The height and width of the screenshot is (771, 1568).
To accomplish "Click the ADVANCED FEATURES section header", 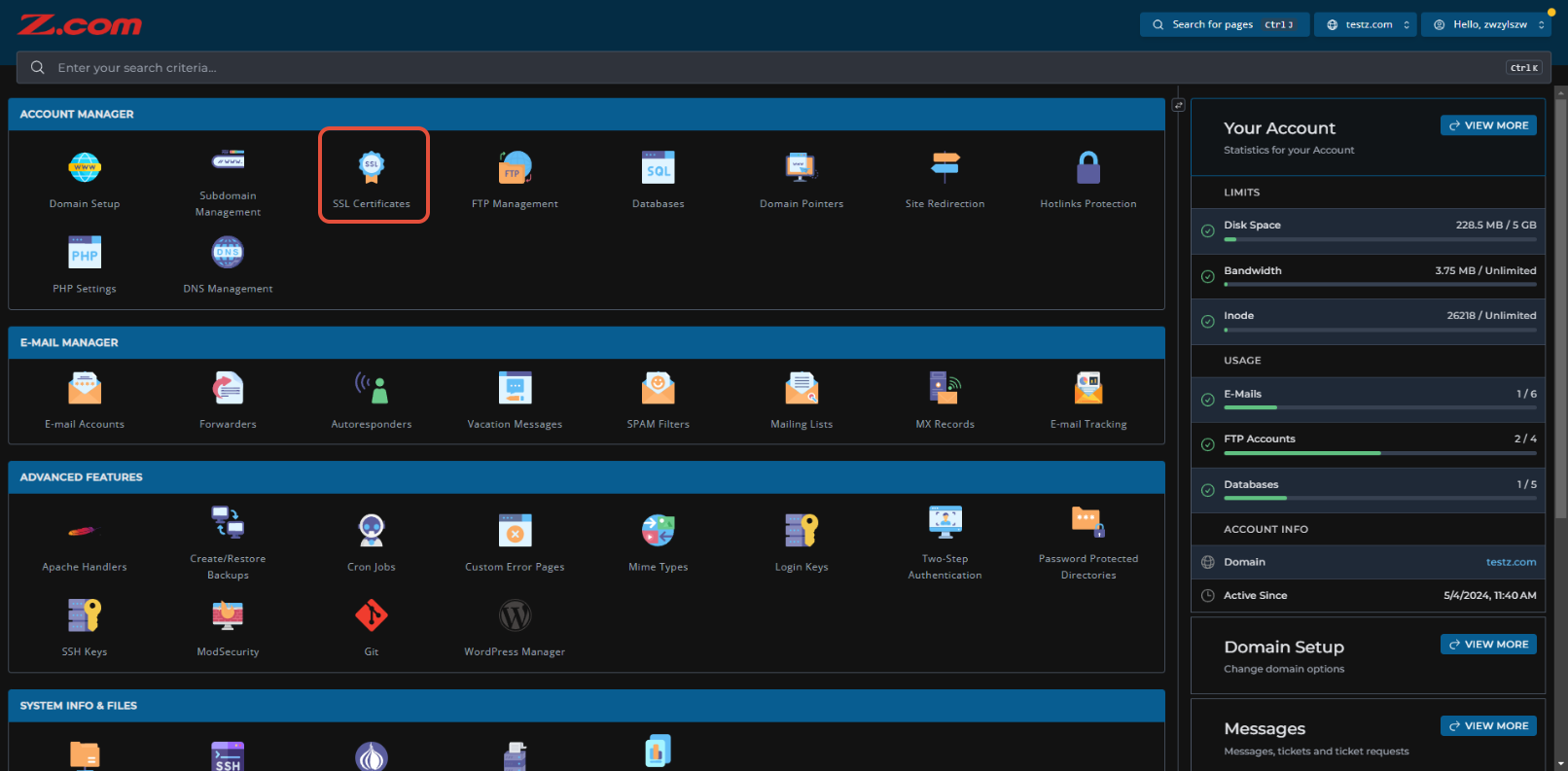I will point(587,477).
